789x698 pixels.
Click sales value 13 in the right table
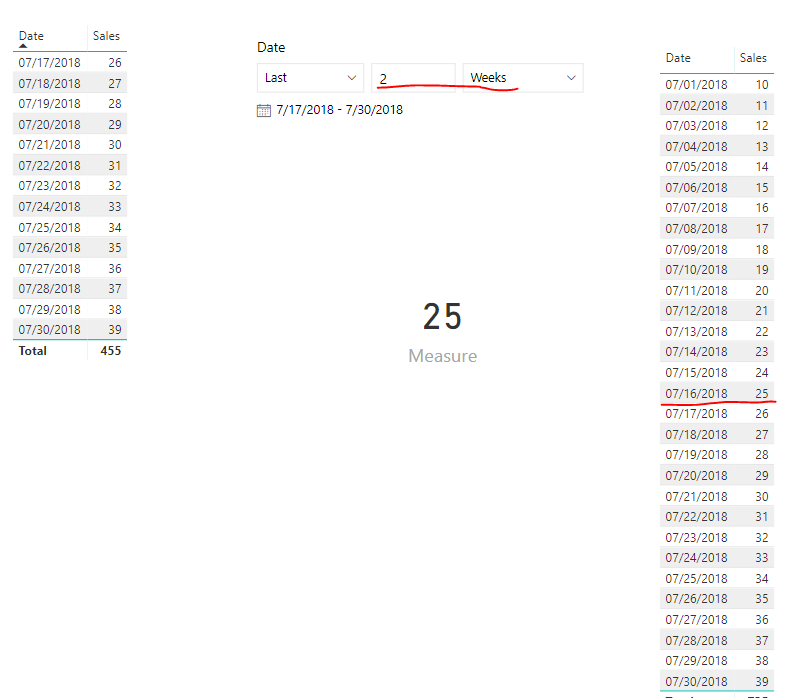(762, 146)
